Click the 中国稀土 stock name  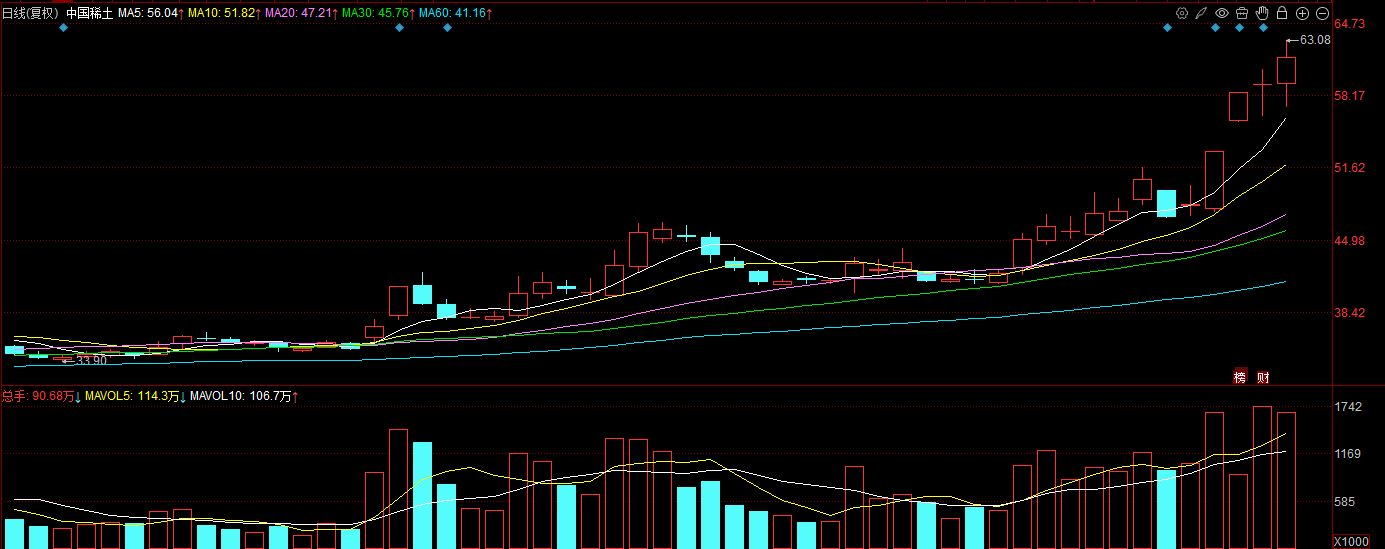click(x=90, y=13)
